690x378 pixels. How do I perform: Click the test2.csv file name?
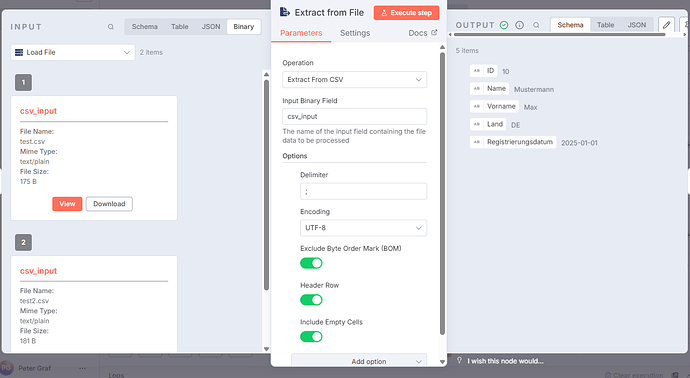point(34,301)
